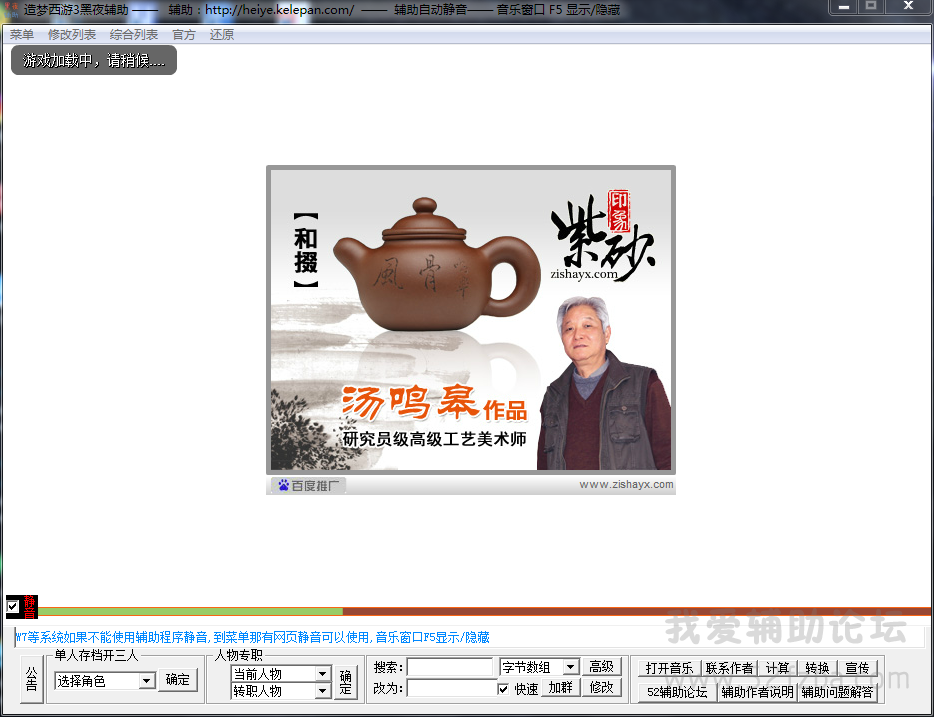The image size is (934, 717).
Task: Click the 还原 menu item
Action: (222, 35)
